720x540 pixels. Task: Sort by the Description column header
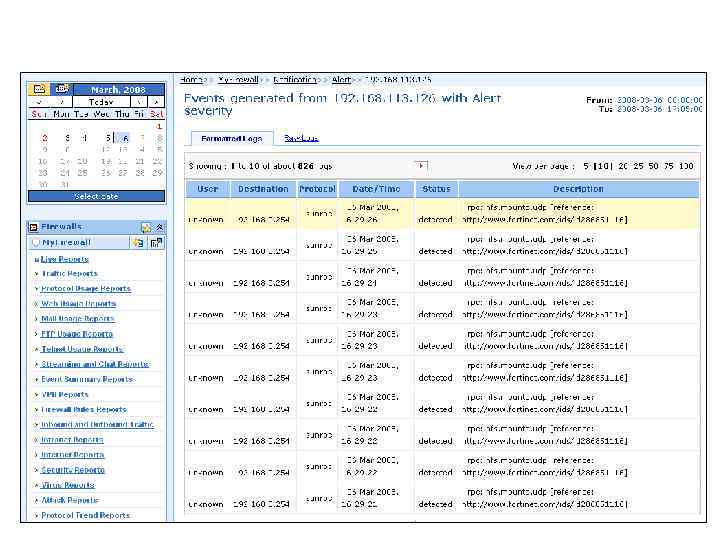click(578, 189)
